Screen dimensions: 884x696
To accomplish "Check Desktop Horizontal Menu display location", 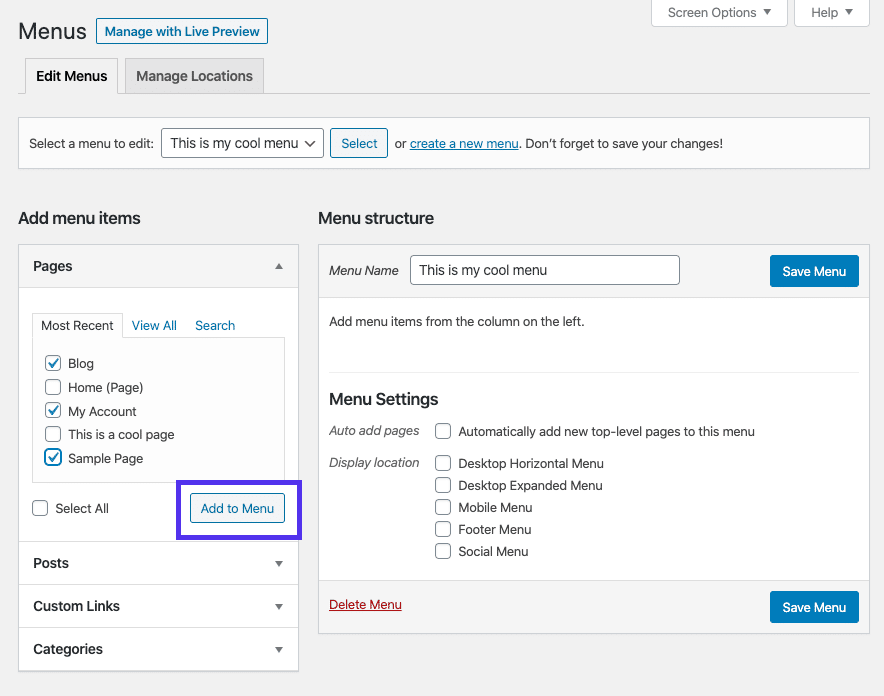I will pos(443,463).
